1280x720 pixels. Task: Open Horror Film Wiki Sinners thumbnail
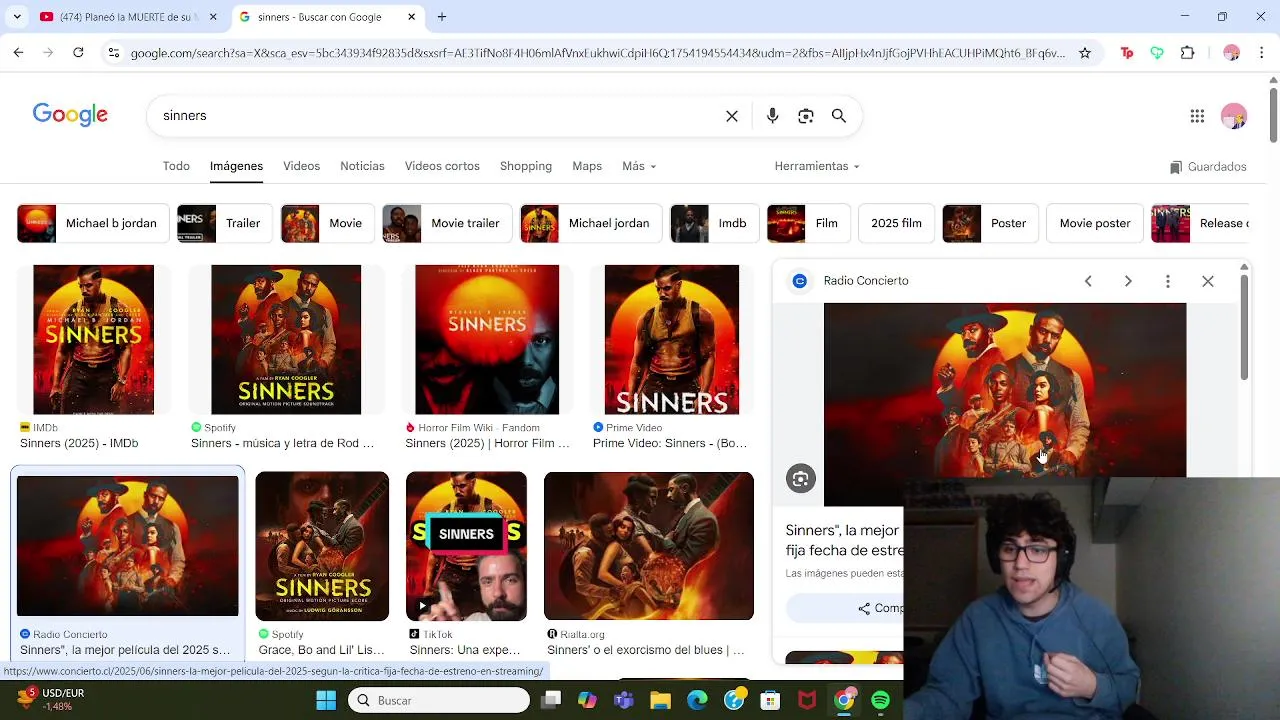[x=487, y=340]
